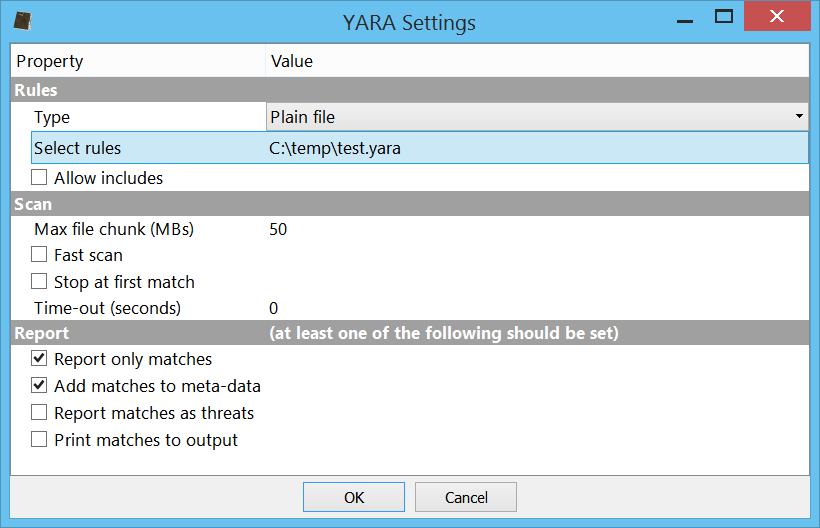Enable the Fast scan checkbox

[x=39, y=255]
